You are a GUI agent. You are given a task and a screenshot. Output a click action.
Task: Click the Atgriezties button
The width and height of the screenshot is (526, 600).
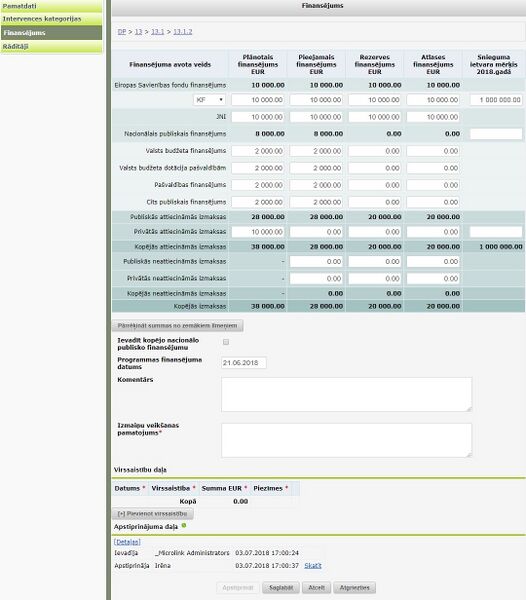tap(354, 587)
